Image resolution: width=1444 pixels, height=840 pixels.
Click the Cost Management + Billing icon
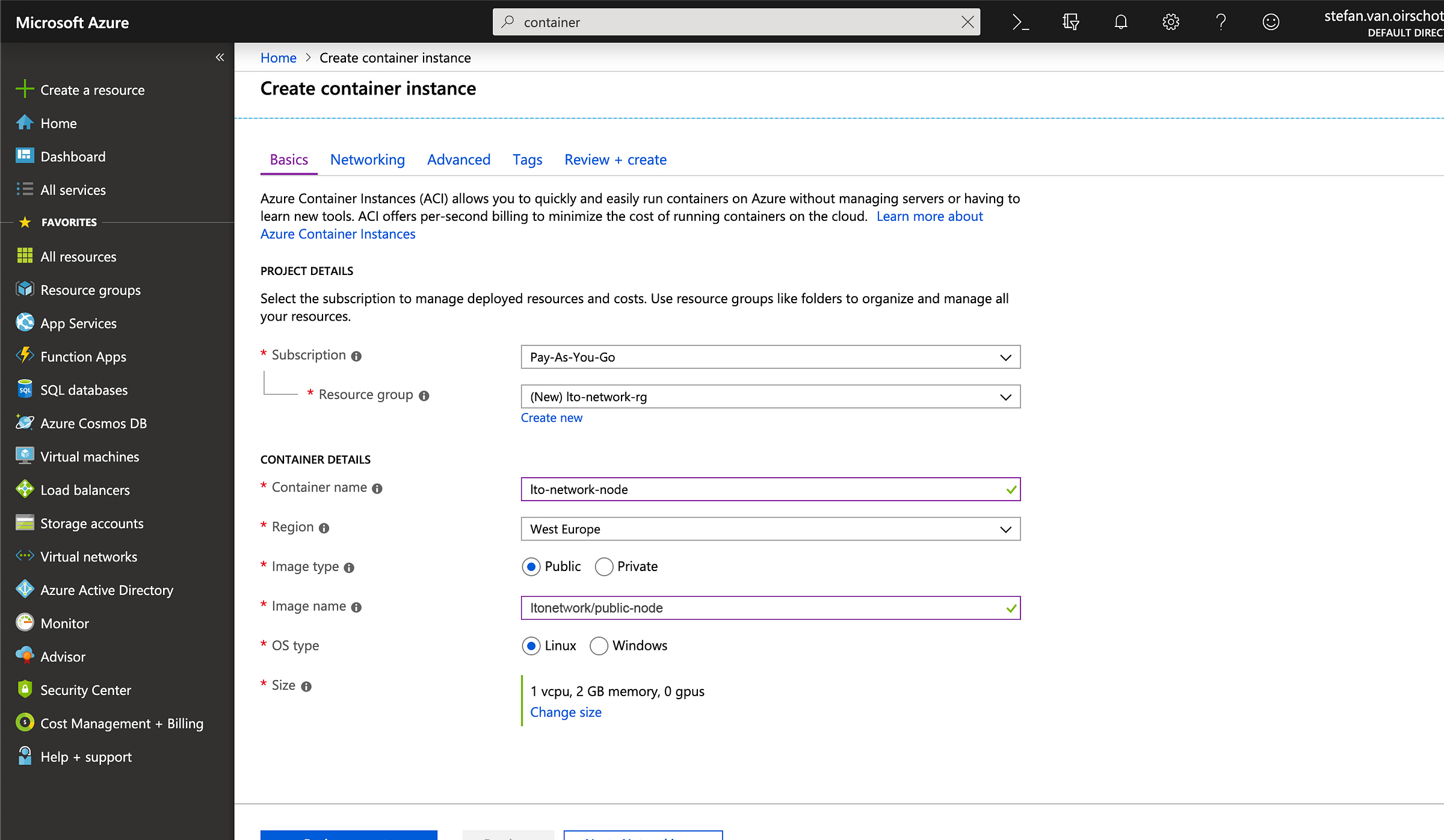pyautogui.click(x=25, y=723)
